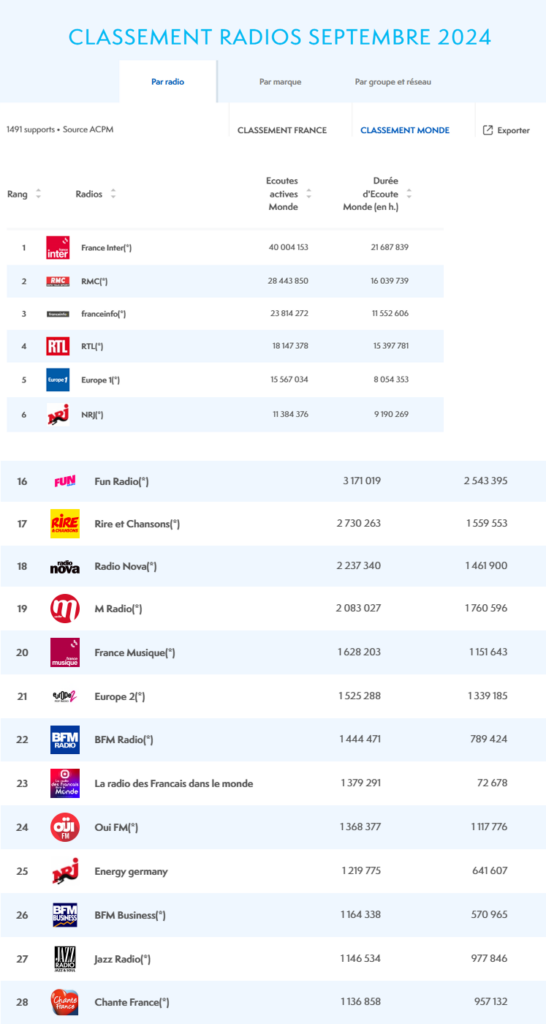Click the Jazz Radio logo
Viewport: 546px width, 1024px height.
coord(65,959)
